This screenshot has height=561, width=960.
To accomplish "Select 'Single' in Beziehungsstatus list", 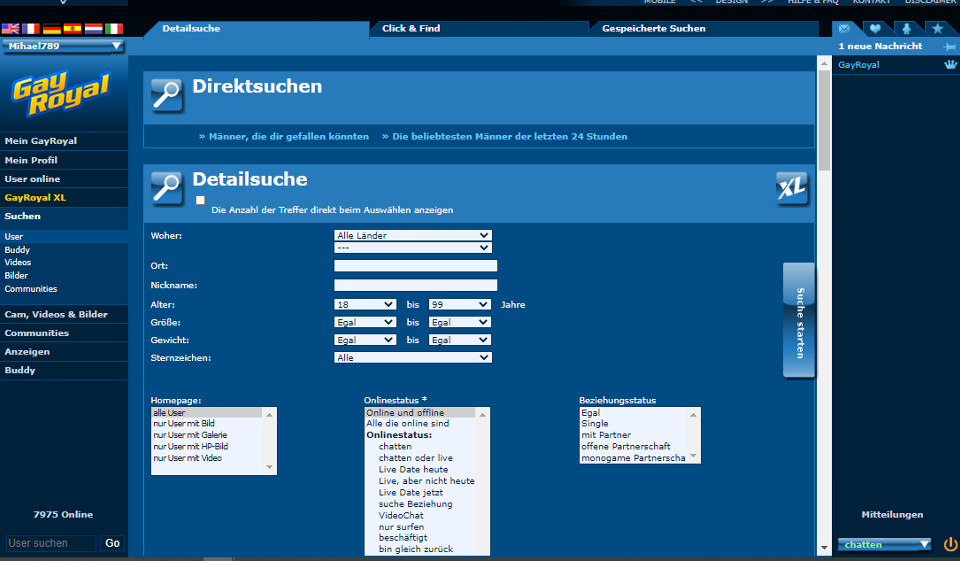I will (x=595, y=424).
